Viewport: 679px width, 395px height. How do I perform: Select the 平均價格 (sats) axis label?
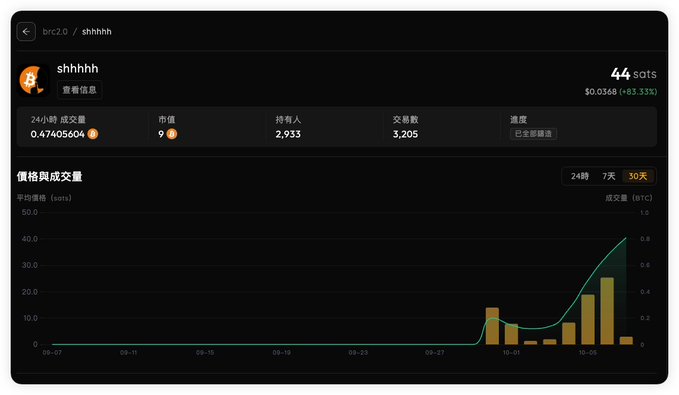pos(44,198)
